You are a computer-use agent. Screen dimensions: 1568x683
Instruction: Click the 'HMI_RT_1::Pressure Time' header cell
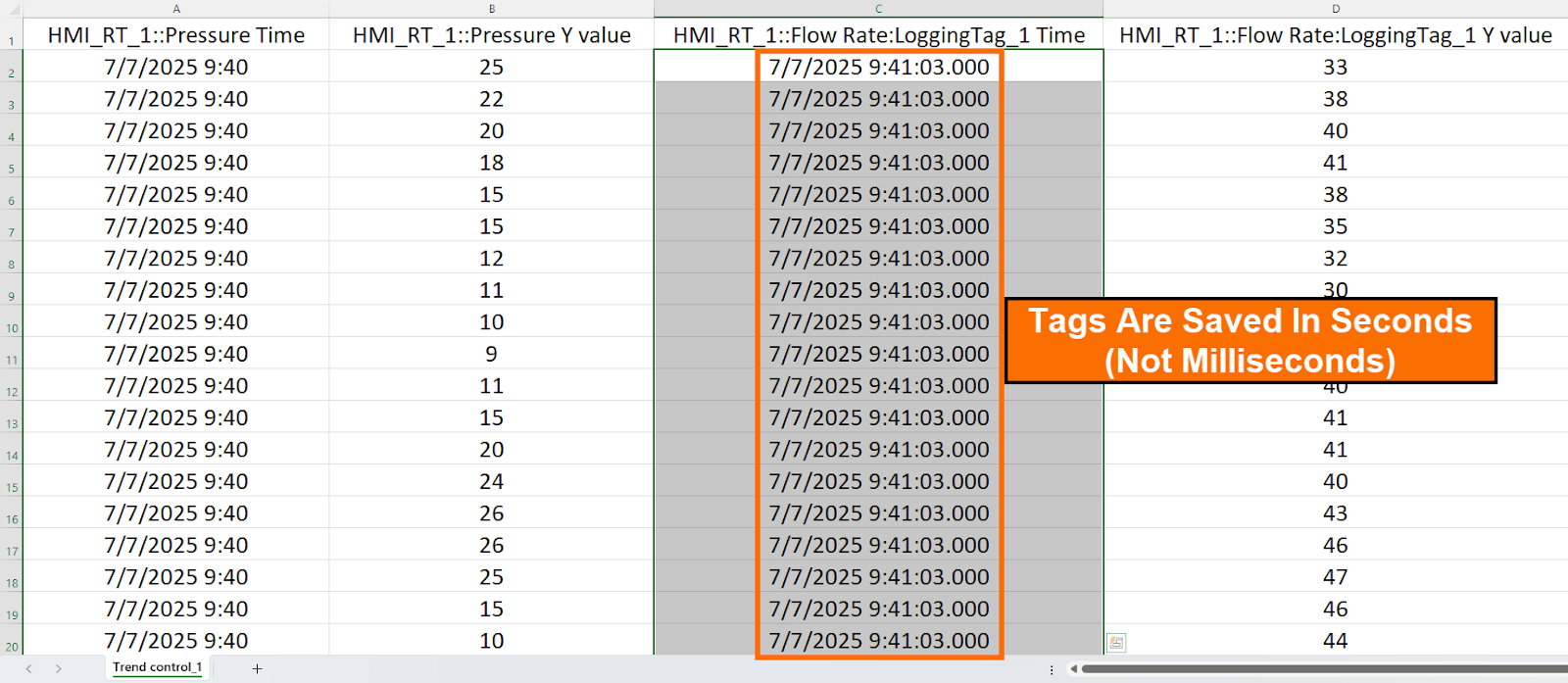(176, 35)
